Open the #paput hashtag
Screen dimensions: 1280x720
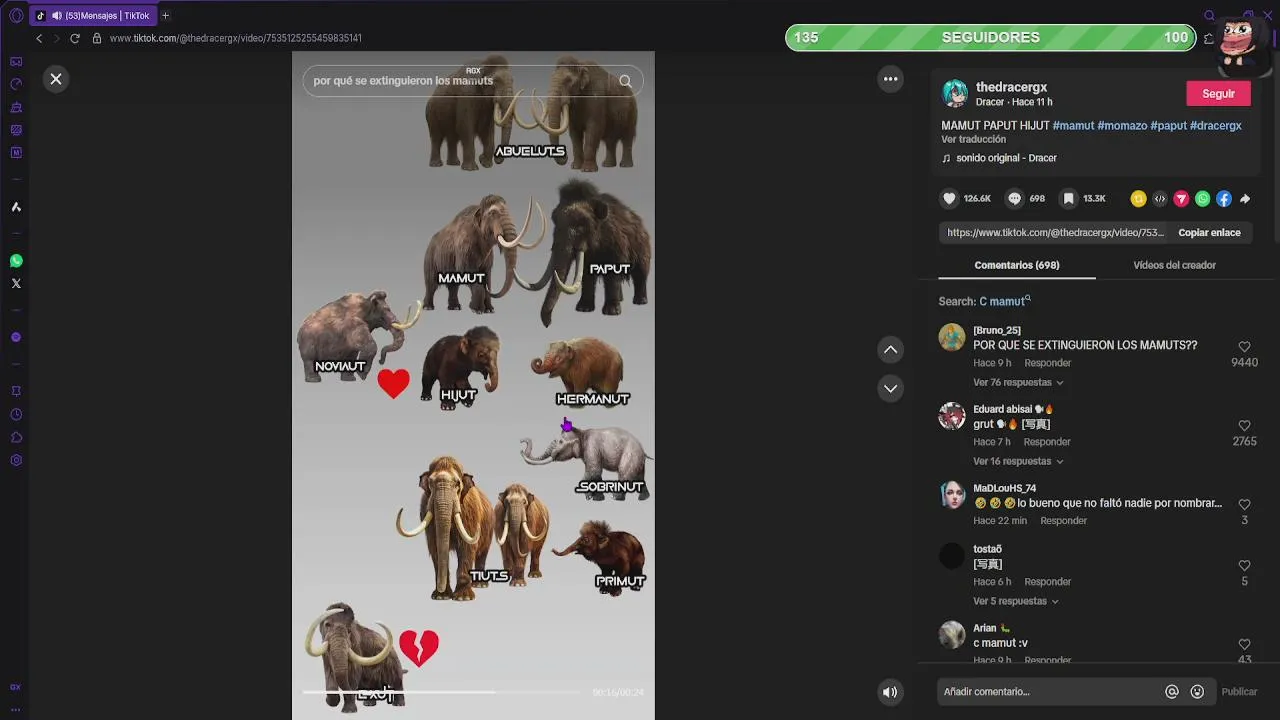(1168, 126)
